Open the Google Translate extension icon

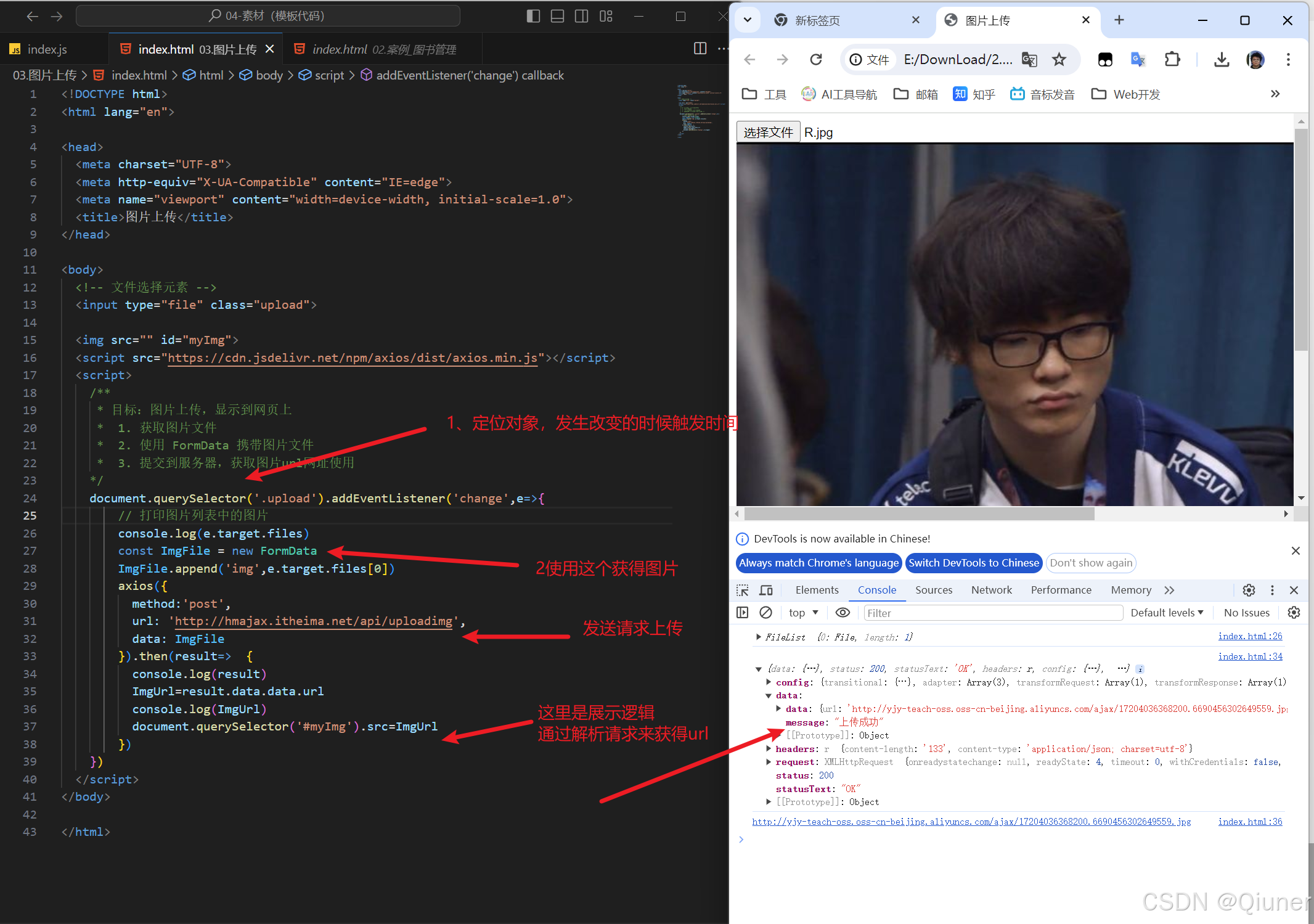click(1138, 60)
